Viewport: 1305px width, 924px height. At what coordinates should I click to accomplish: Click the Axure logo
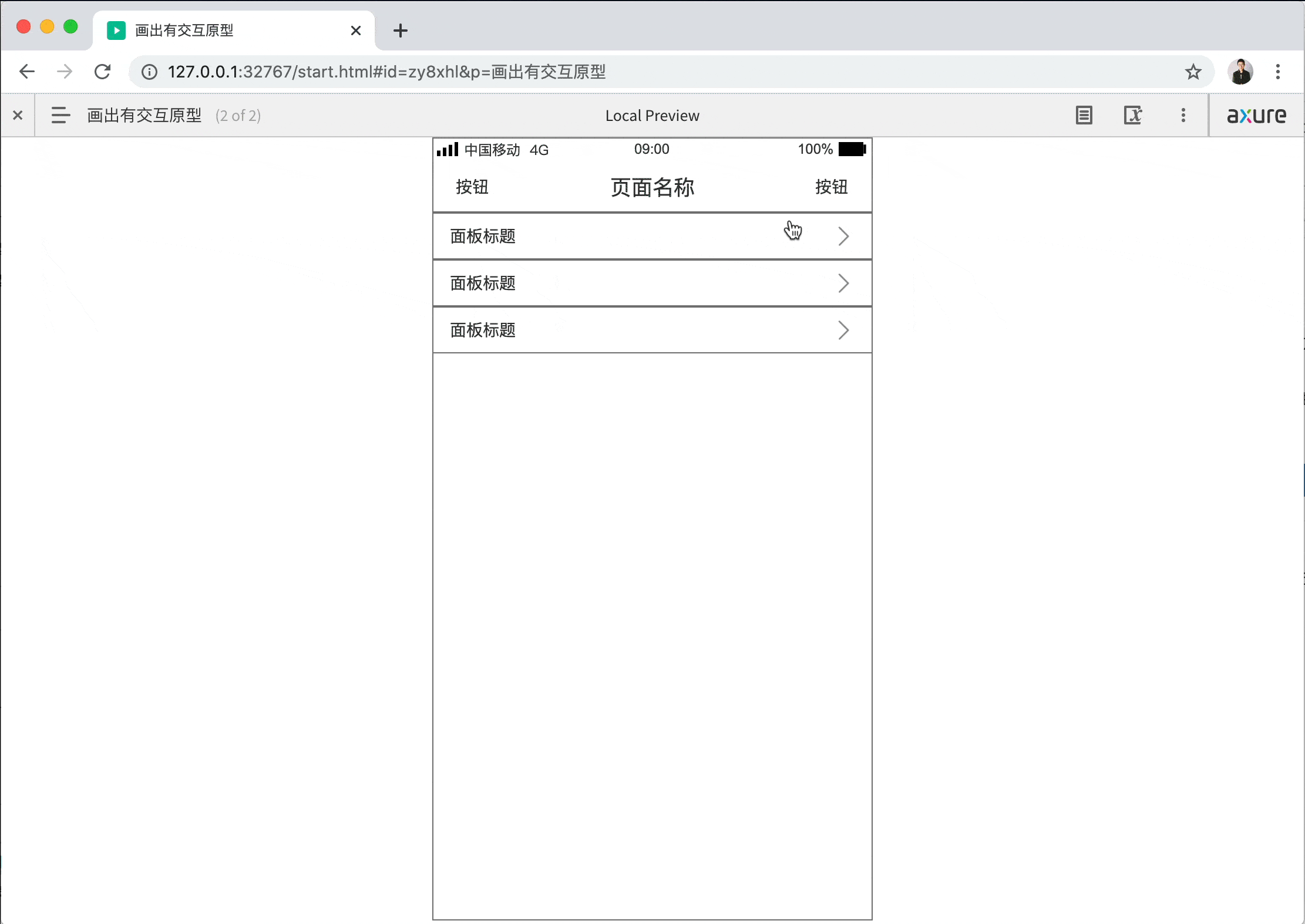click(x=1257, y=115)
